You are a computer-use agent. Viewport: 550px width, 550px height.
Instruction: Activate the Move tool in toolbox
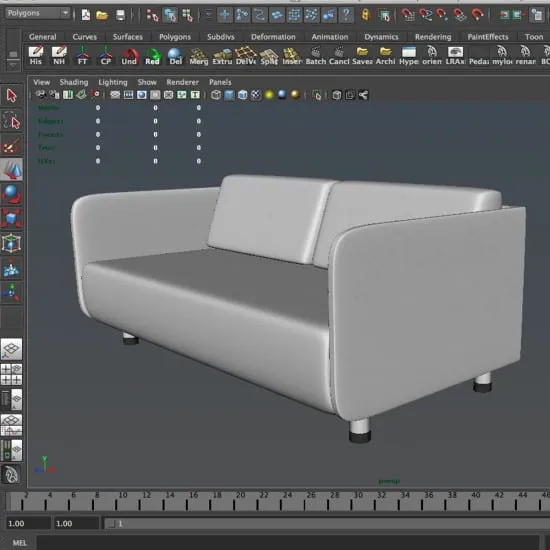(12, 170)
